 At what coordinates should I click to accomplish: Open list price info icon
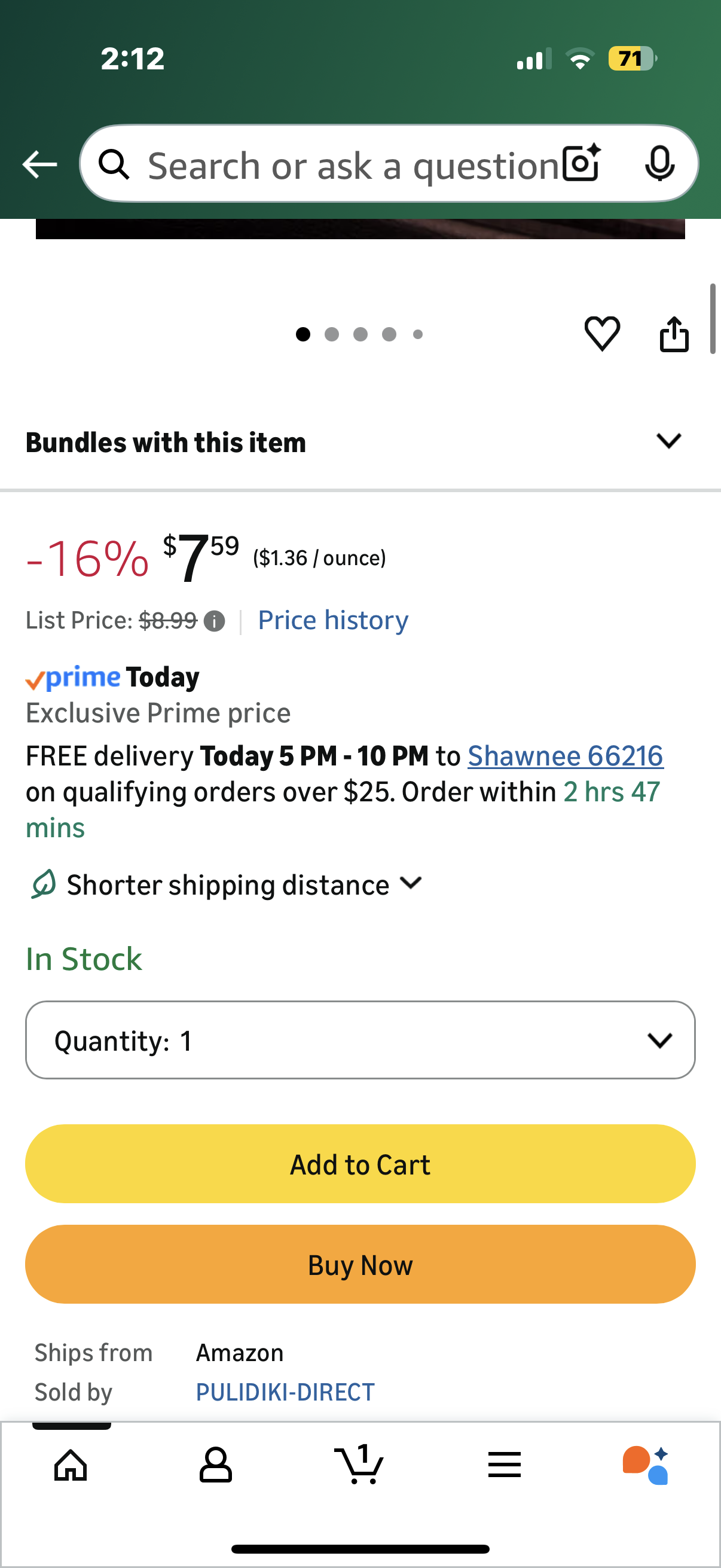pyautogui.click(x=214, y=621)
